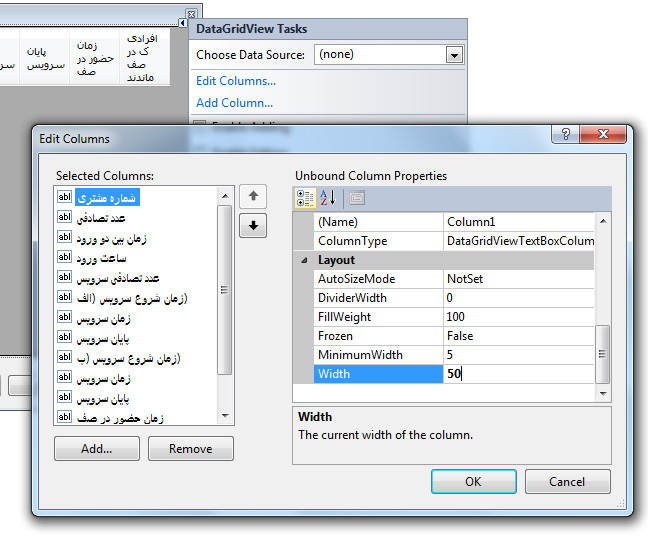The height and width of the screenshot is (542, 648).
Task: Move selected column down with arrow button
Action: click(x=253, y=226)
